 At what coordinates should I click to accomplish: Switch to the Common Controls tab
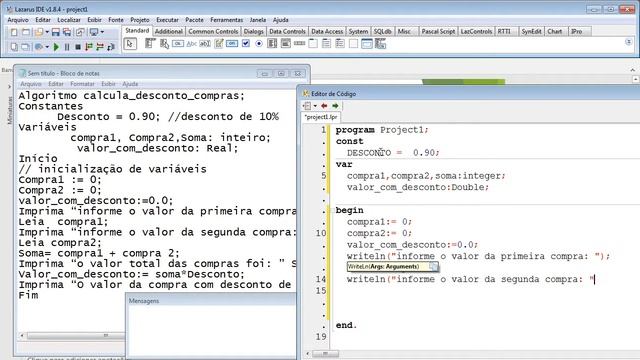(x=213, y=31)
